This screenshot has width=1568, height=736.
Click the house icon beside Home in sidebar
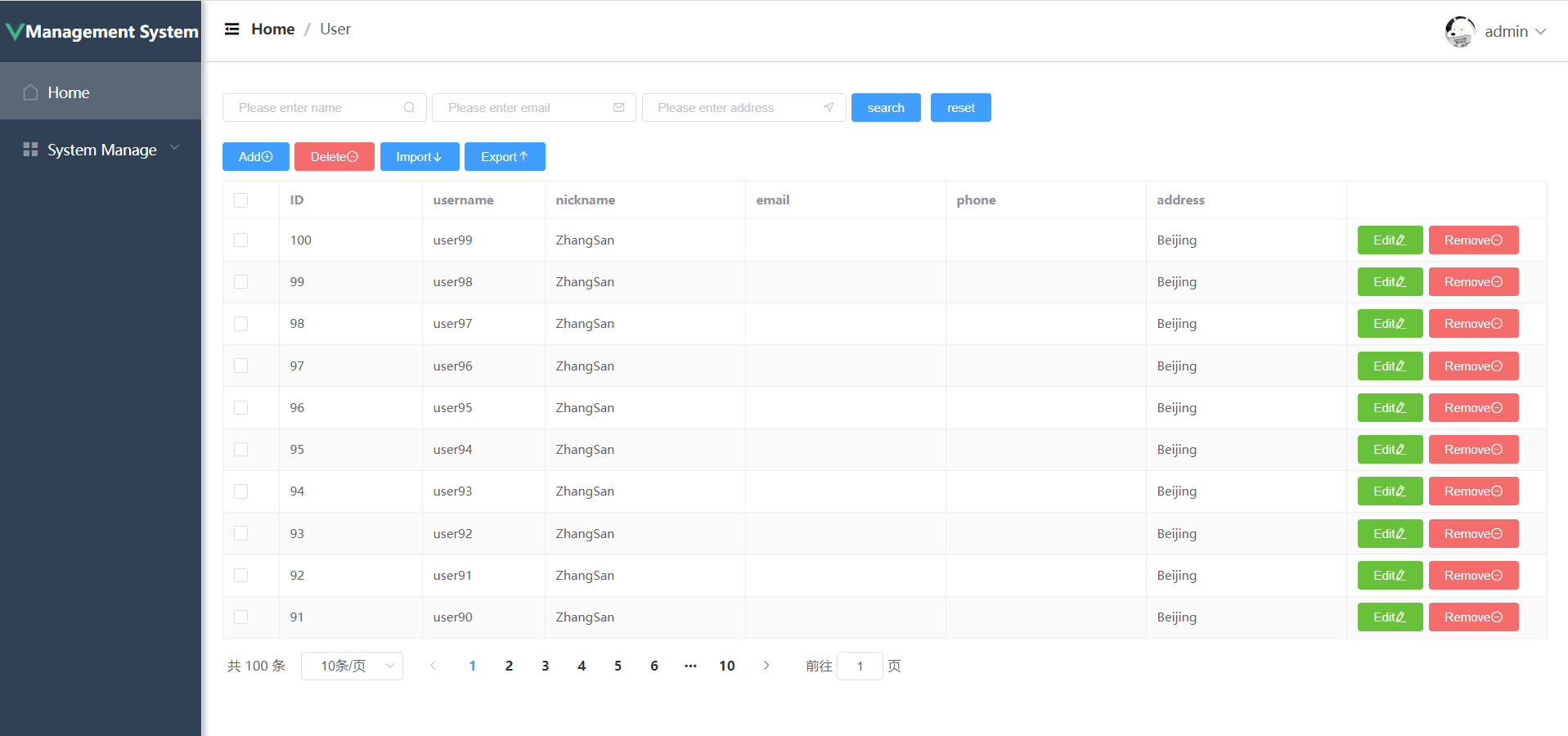click(x=30, y=92)
